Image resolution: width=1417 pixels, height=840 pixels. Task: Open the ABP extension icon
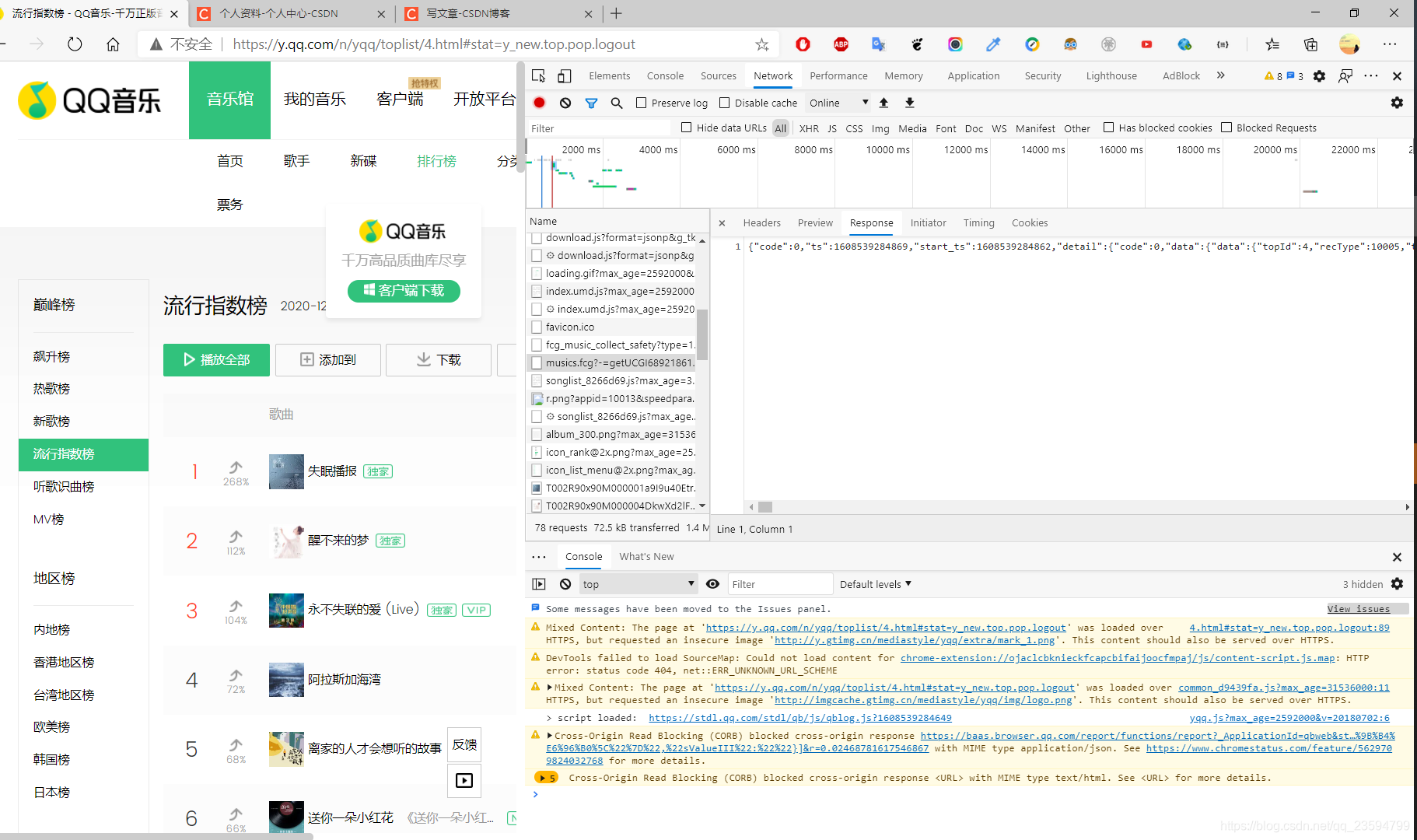pos(841,44)
